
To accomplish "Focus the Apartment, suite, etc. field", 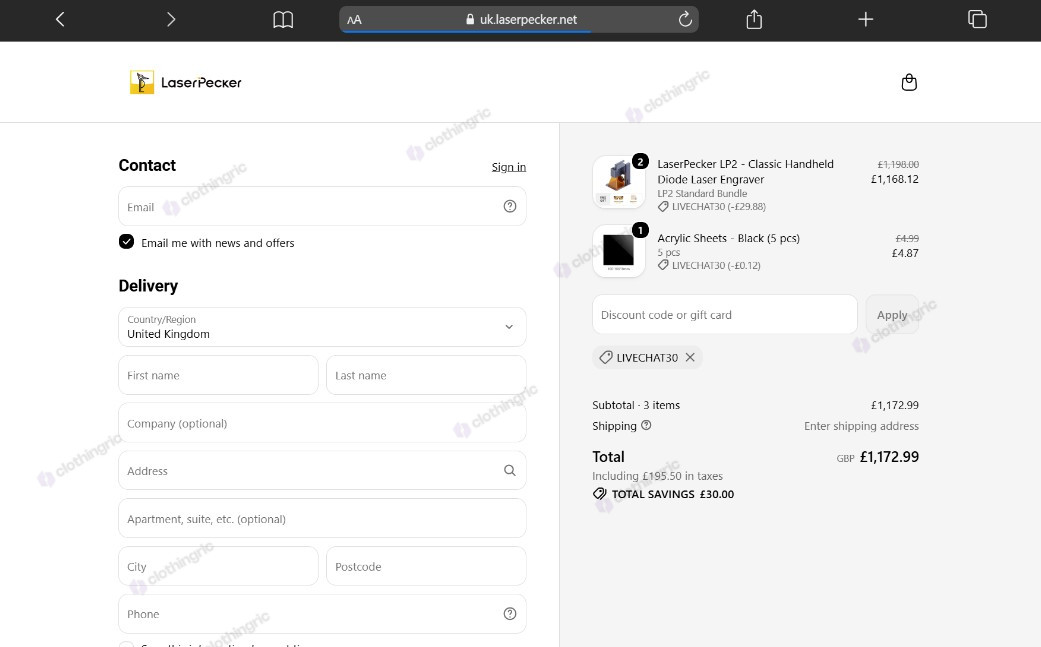I will [322, 518].
